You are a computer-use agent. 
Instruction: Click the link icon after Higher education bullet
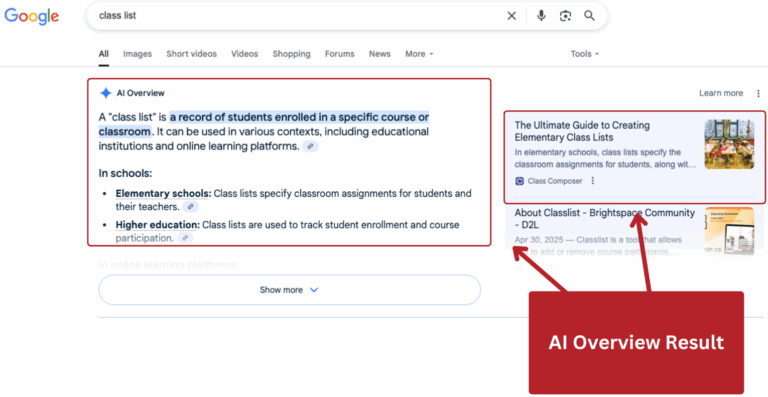(185, 238)
